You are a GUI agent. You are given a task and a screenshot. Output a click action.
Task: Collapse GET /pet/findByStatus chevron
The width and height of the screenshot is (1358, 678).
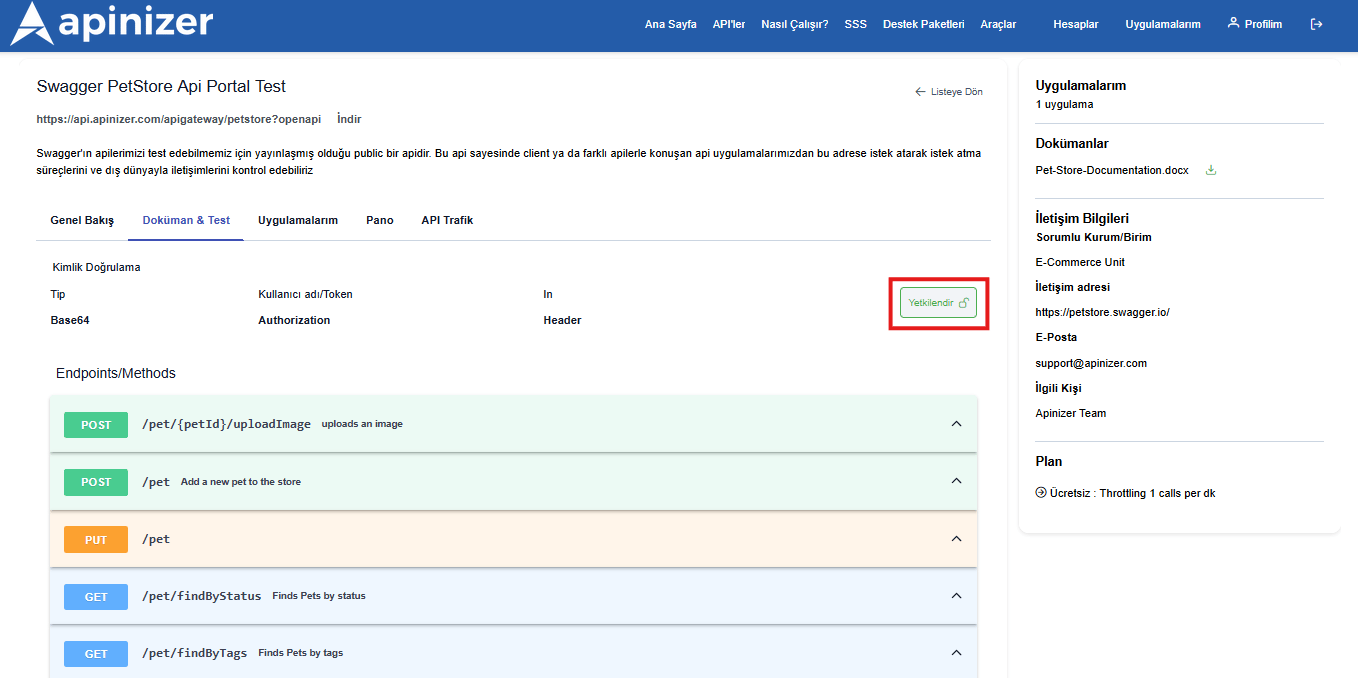[x=956, y=596]
